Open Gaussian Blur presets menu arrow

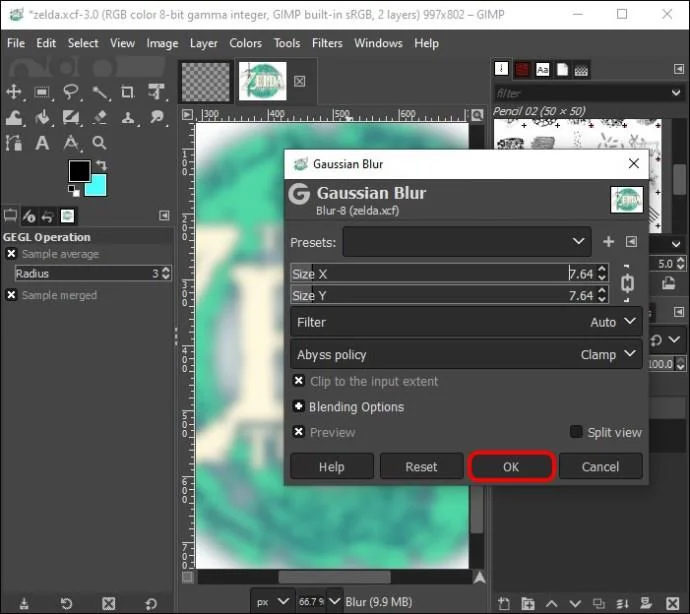click(x=631, y=242)
